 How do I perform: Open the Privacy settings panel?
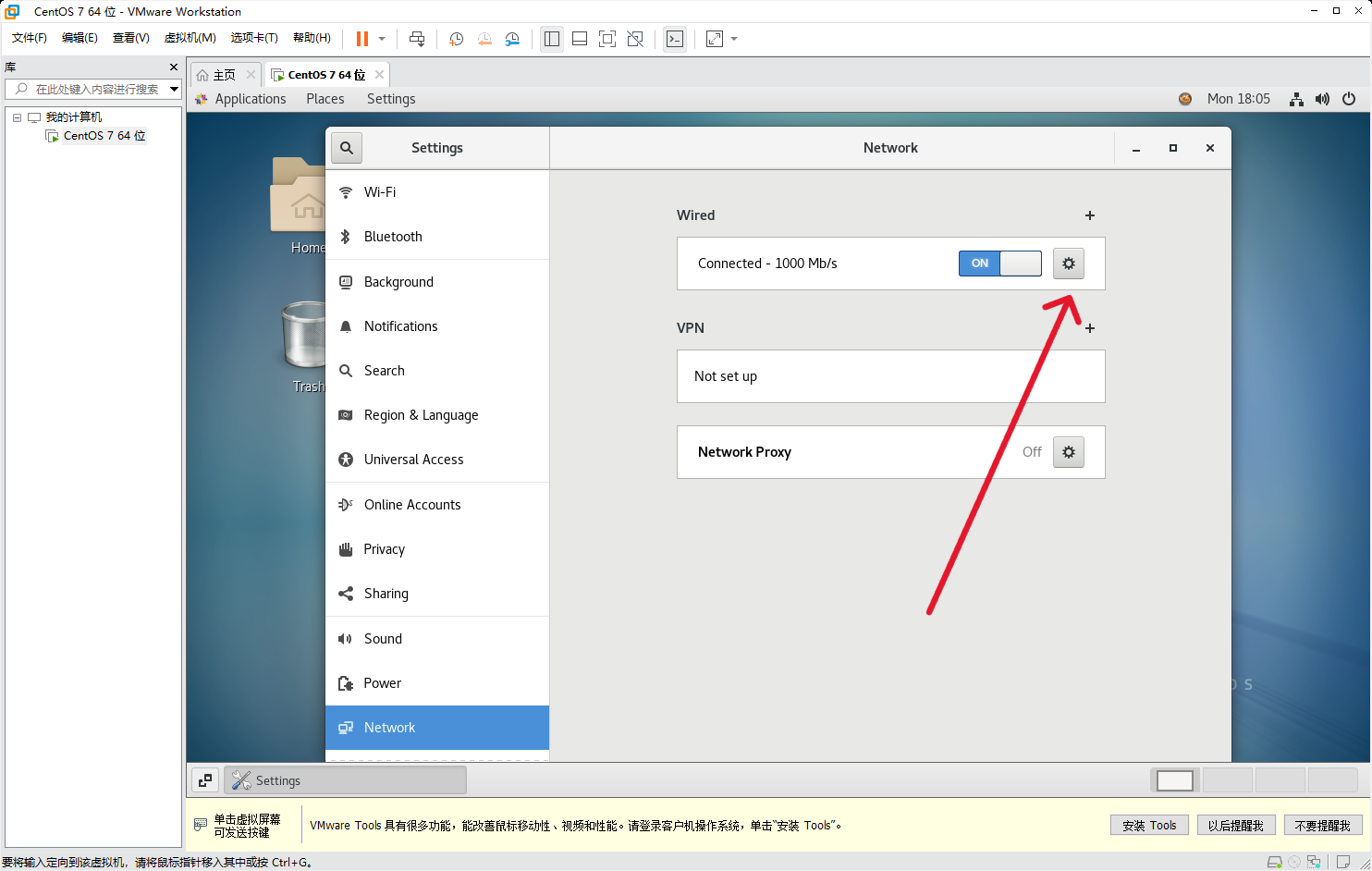coord(437,549)
